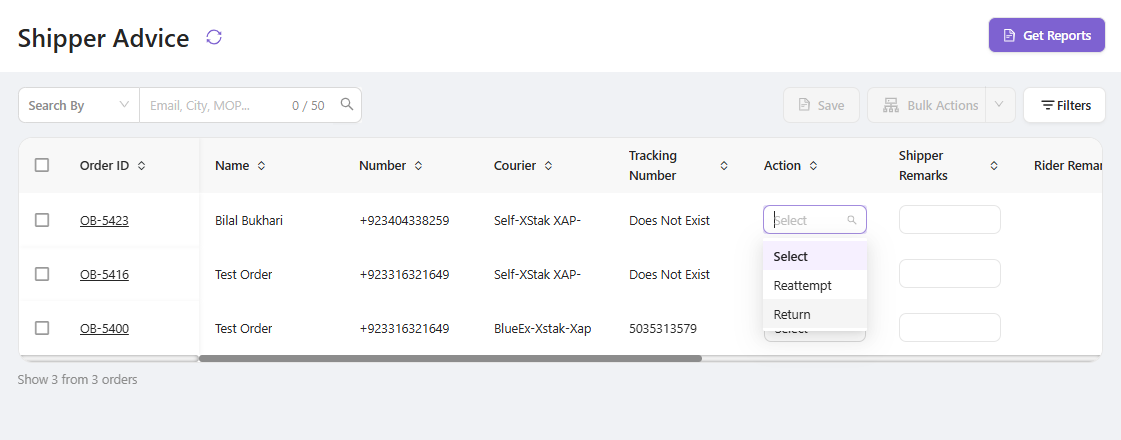
Task: Check the box for order OB-5423
Action: click(x=42, y=220)
